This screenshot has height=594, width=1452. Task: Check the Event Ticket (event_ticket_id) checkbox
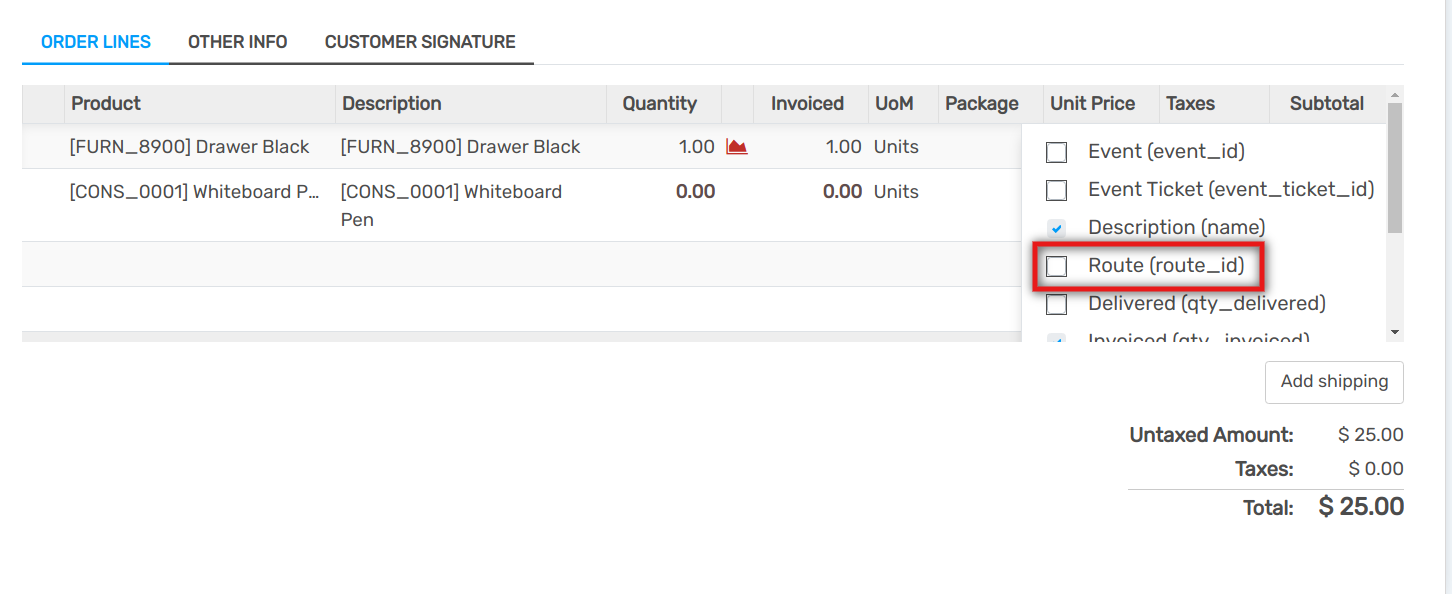[x=1056, y=189]
